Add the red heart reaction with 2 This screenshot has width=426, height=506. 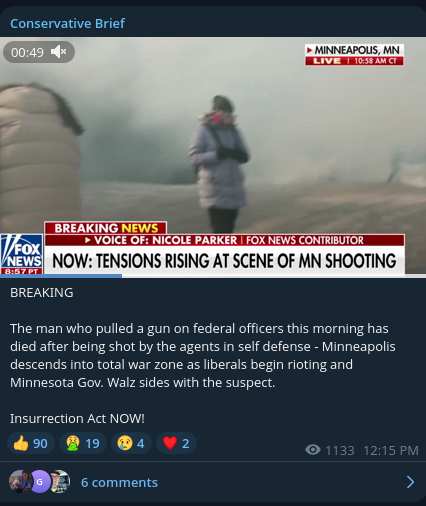[176, 443]
